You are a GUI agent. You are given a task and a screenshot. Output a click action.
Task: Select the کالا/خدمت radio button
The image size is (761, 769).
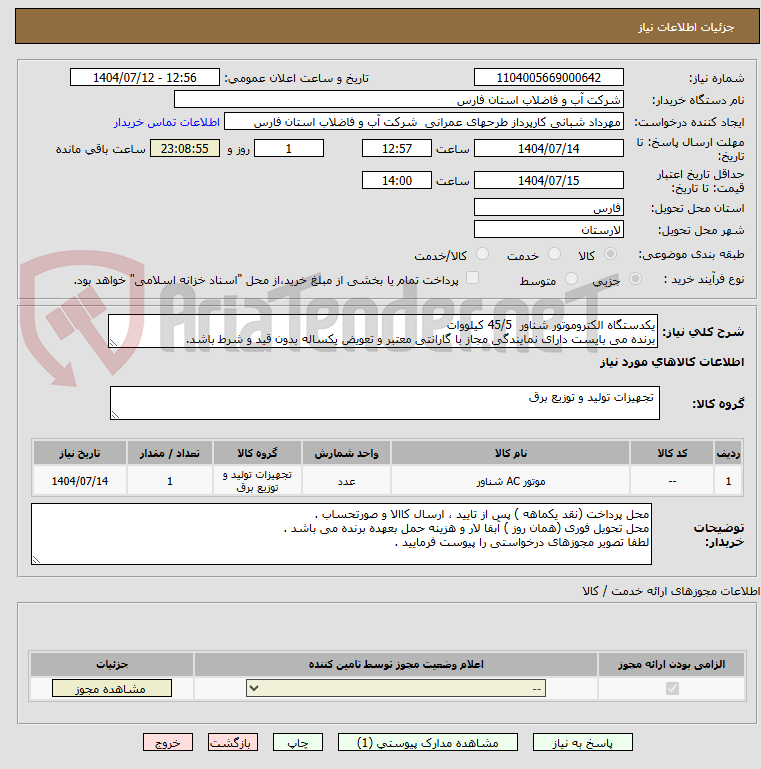(x=482, y=254)
